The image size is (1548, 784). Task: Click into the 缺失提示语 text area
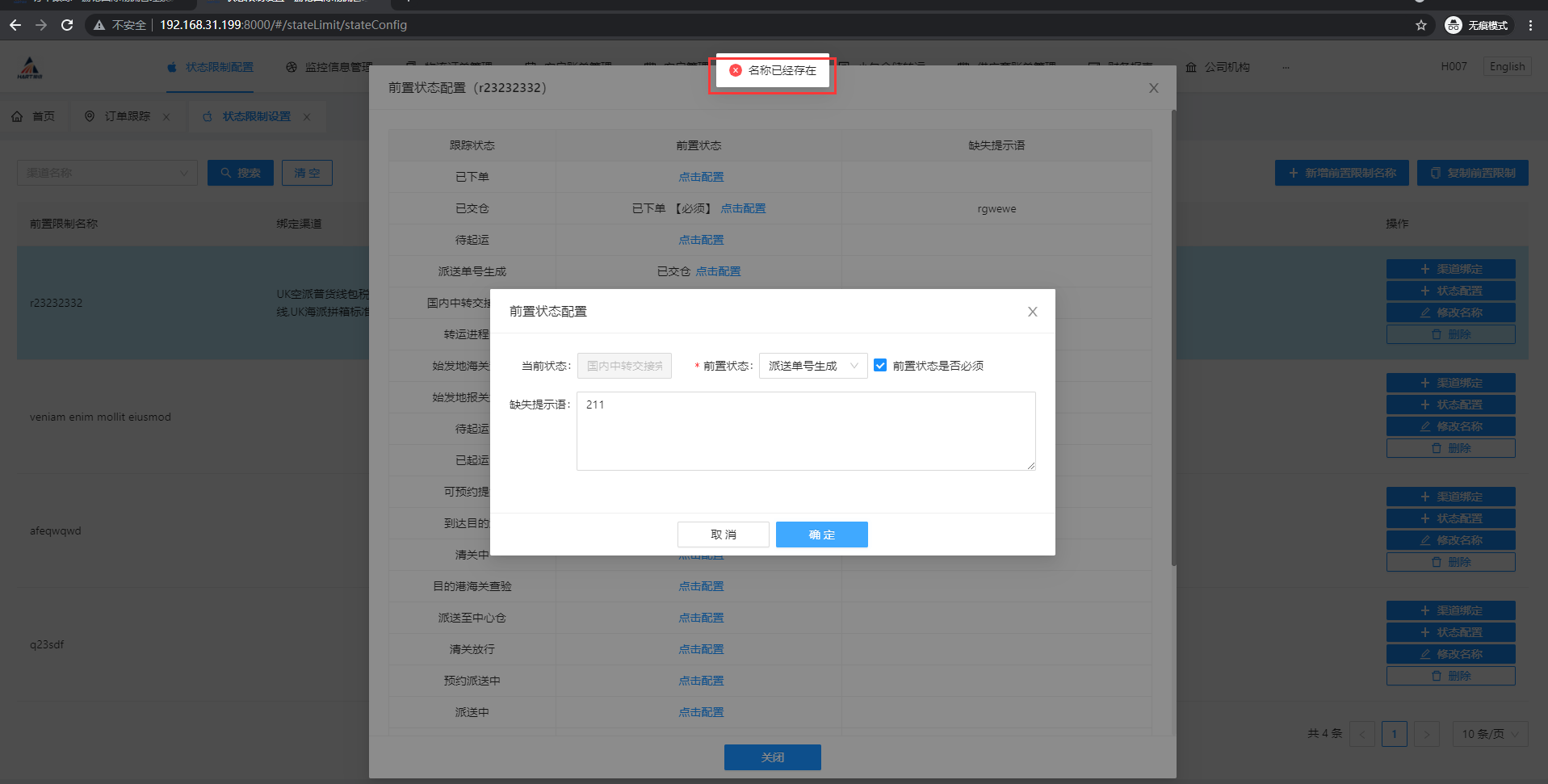point(805,430)
